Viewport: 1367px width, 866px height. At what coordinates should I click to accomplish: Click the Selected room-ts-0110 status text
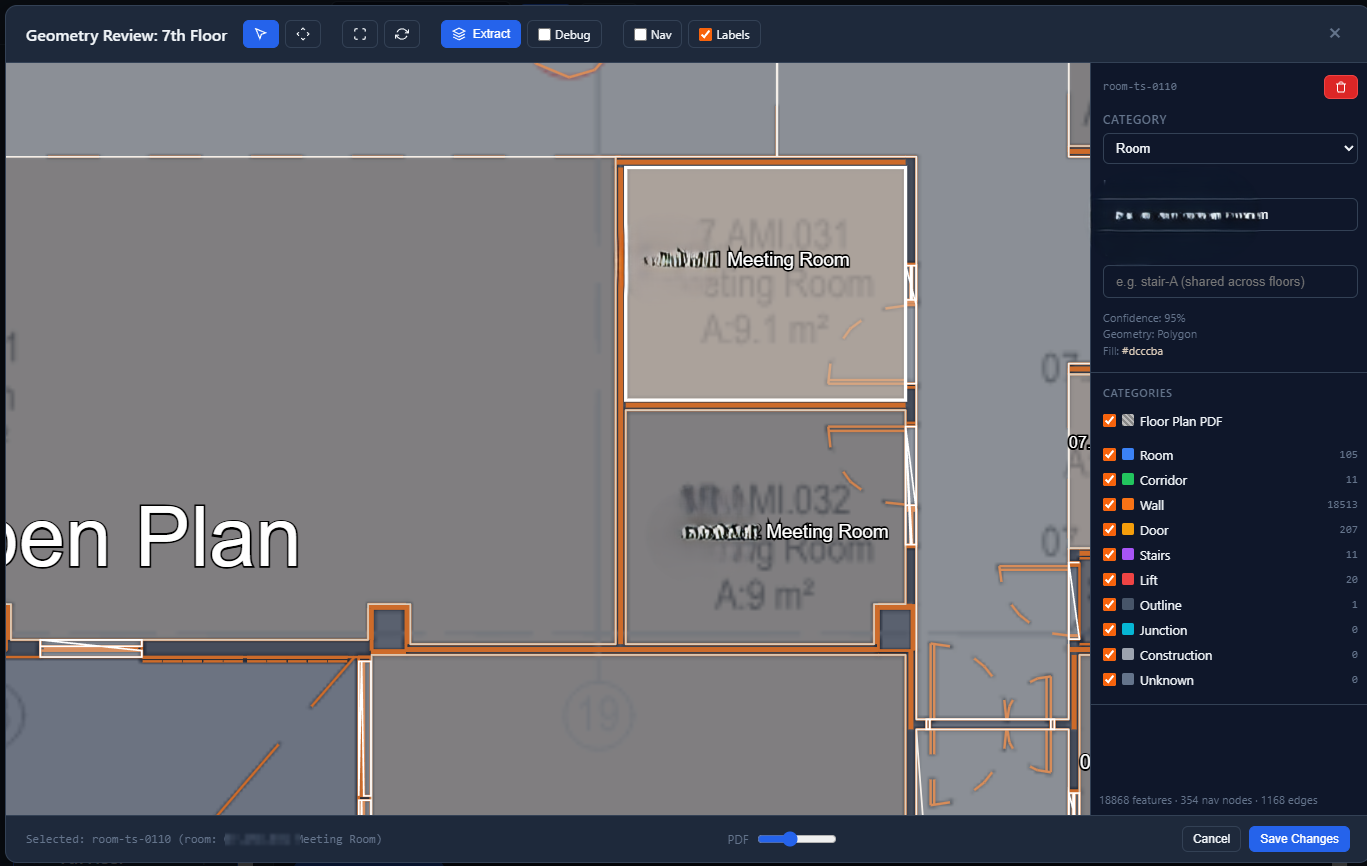(x=204, y=839)
